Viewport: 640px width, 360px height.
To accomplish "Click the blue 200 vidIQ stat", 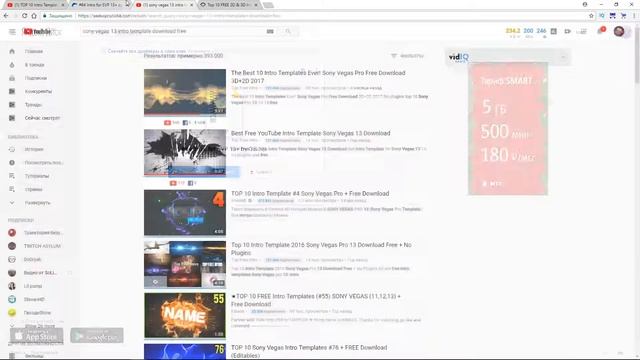I will [x=528, y=31].
